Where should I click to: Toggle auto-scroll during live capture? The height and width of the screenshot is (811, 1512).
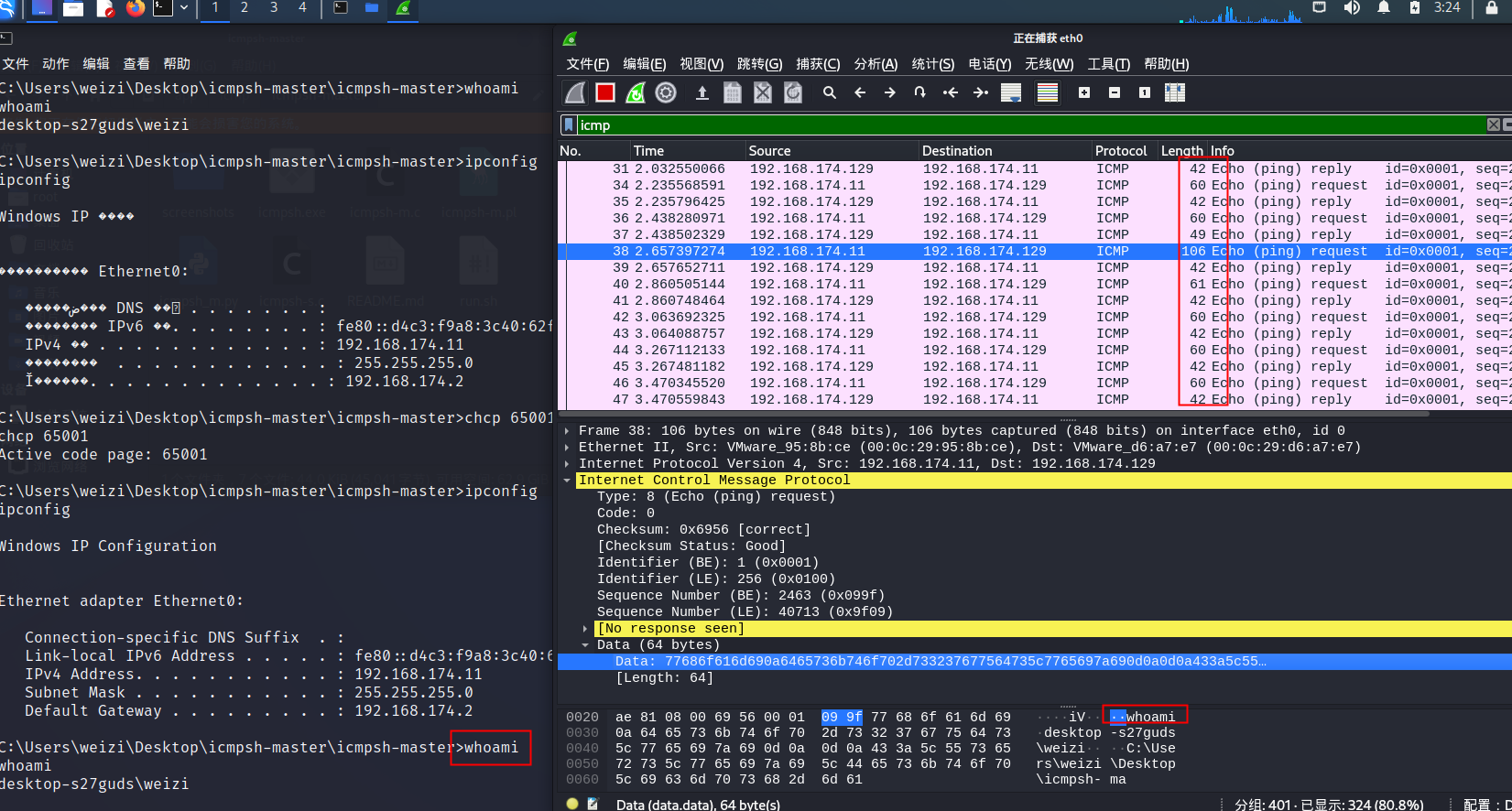point(1011,92)
